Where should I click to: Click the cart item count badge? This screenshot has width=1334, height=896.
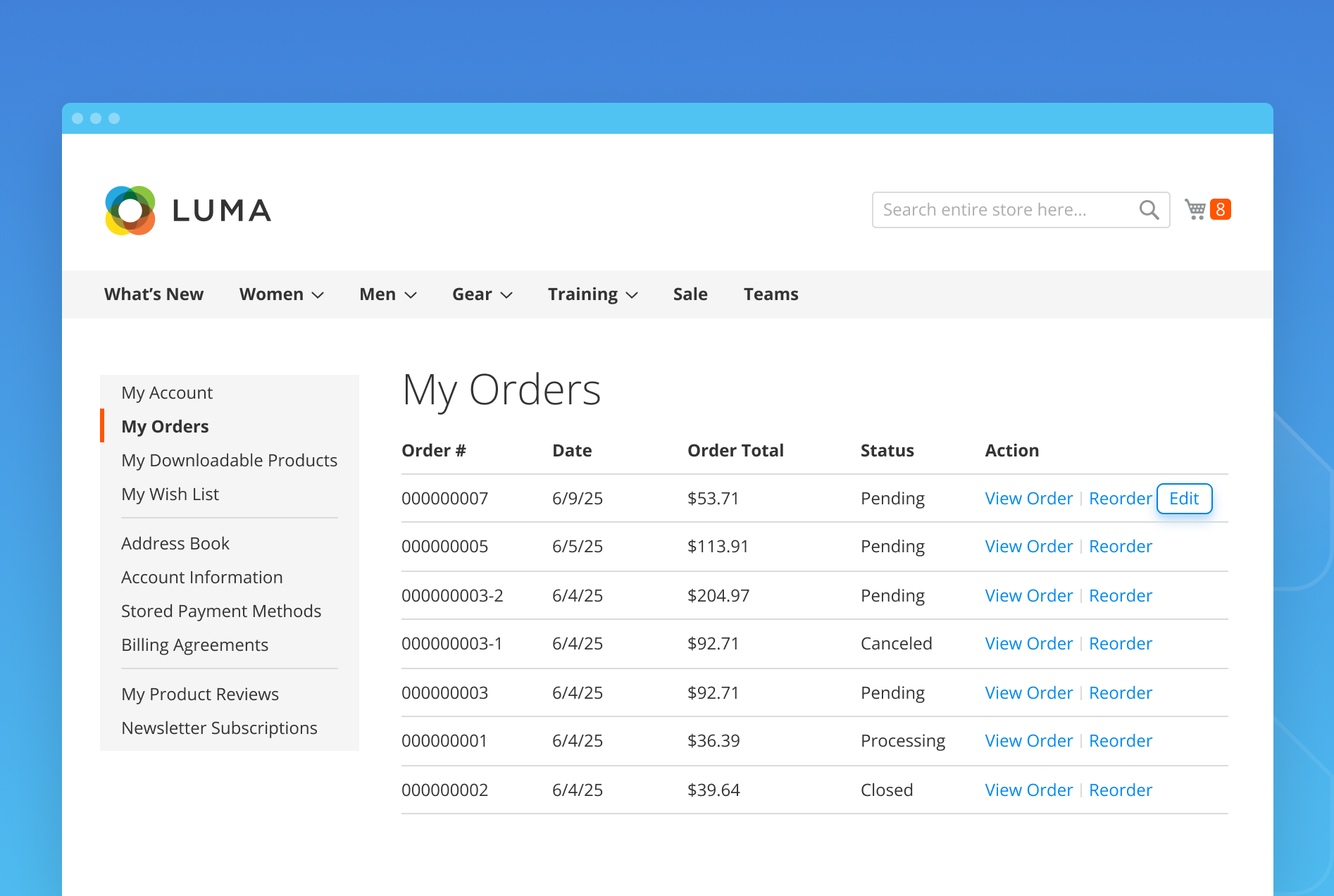click(1221, 209)
